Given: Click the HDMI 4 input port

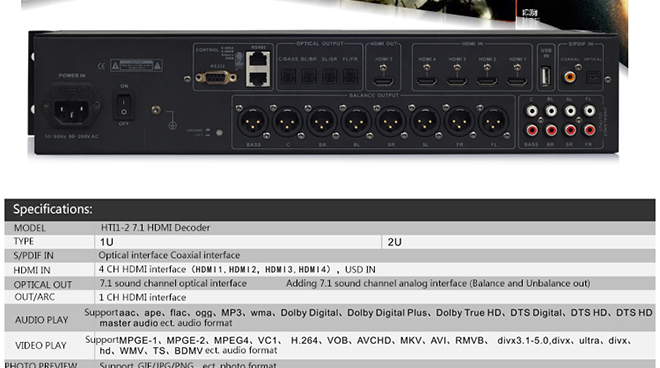Looking at the screenshot, I should pos(426,81).
